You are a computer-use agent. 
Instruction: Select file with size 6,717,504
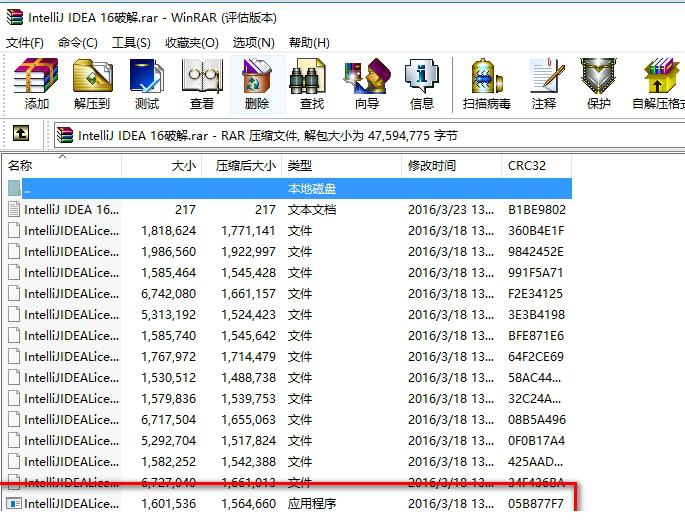289,419
